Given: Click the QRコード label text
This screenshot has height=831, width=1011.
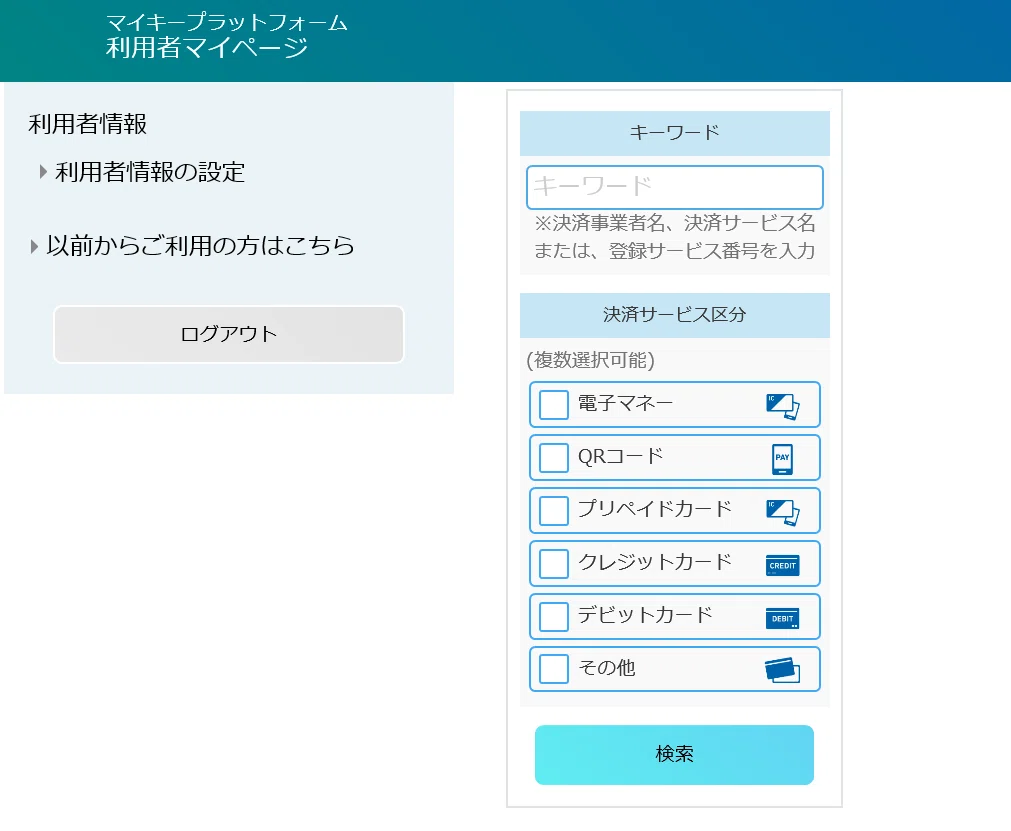Looking at the screenshot, I should click(x=620, y=456).
